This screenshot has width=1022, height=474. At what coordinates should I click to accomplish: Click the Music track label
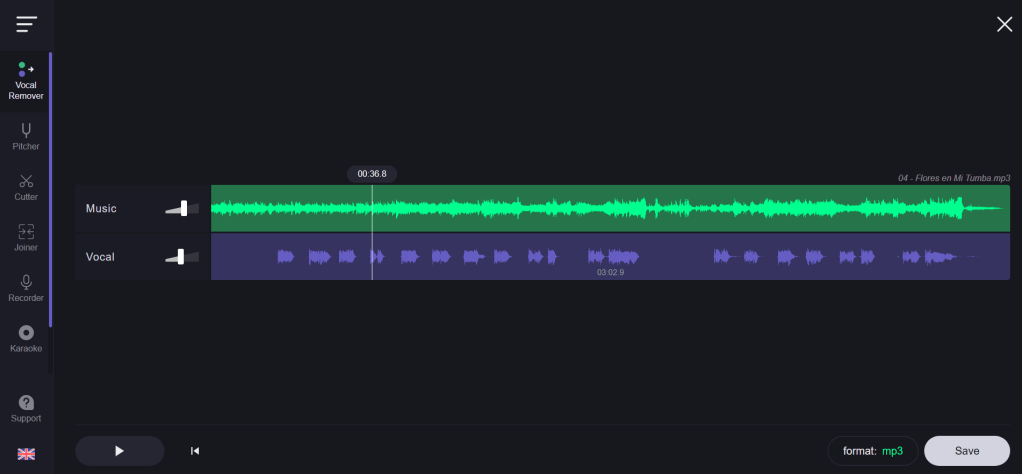pos(101,209)
